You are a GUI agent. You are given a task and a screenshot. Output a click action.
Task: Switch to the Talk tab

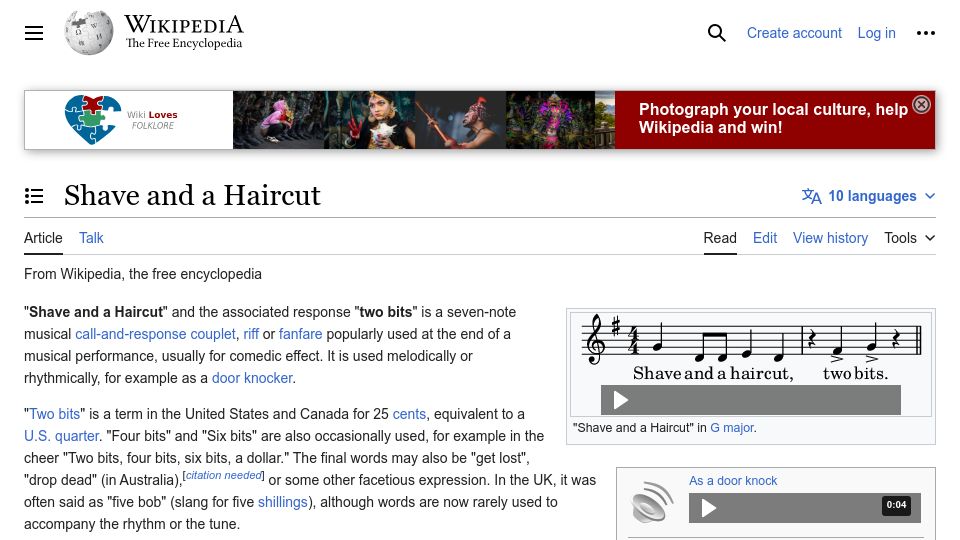coord(91,238)
